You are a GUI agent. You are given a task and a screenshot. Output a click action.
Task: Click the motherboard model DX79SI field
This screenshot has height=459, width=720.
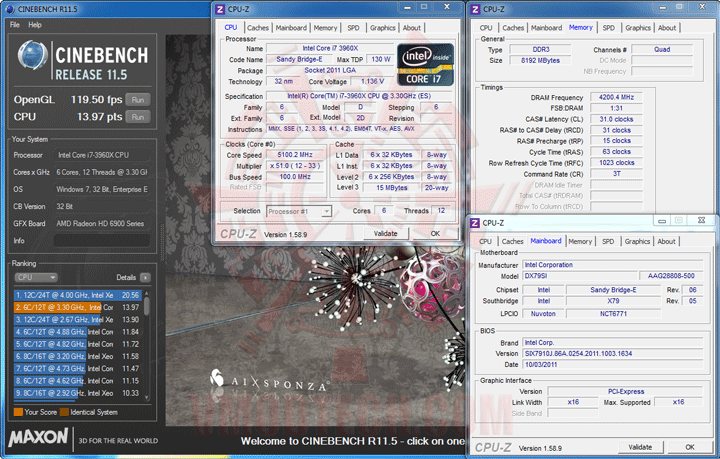coord(580,276)
